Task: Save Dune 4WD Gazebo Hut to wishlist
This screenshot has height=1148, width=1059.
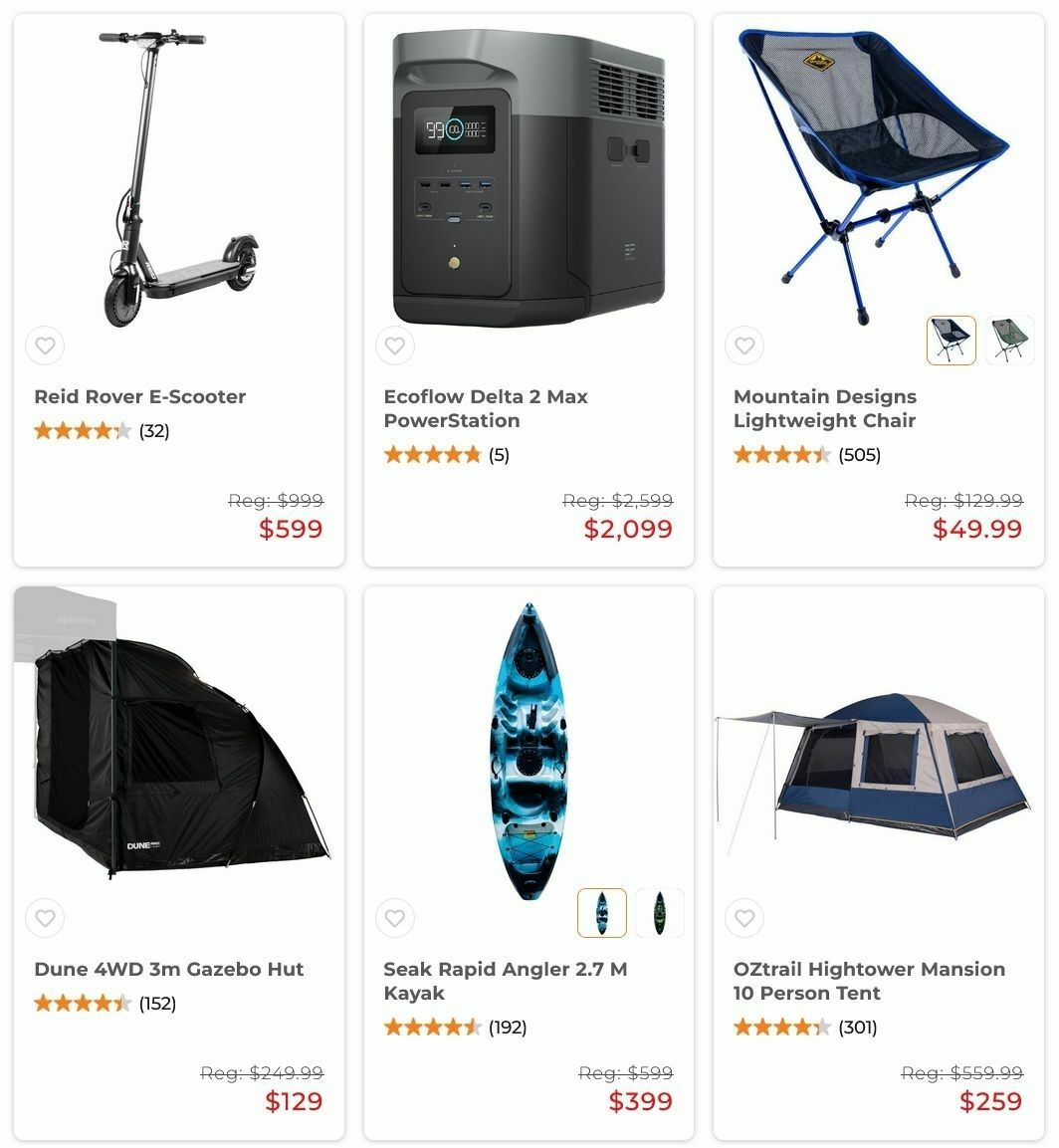Action: [x=45, y=917]
